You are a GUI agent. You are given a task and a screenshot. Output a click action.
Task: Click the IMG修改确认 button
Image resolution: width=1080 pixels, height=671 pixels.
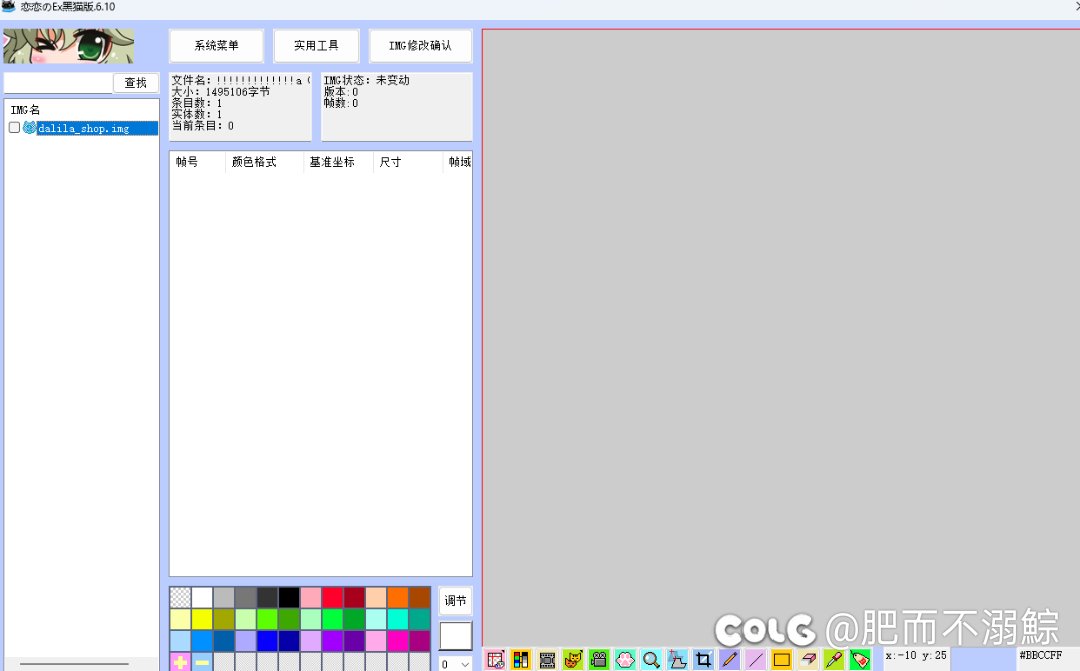420,46
